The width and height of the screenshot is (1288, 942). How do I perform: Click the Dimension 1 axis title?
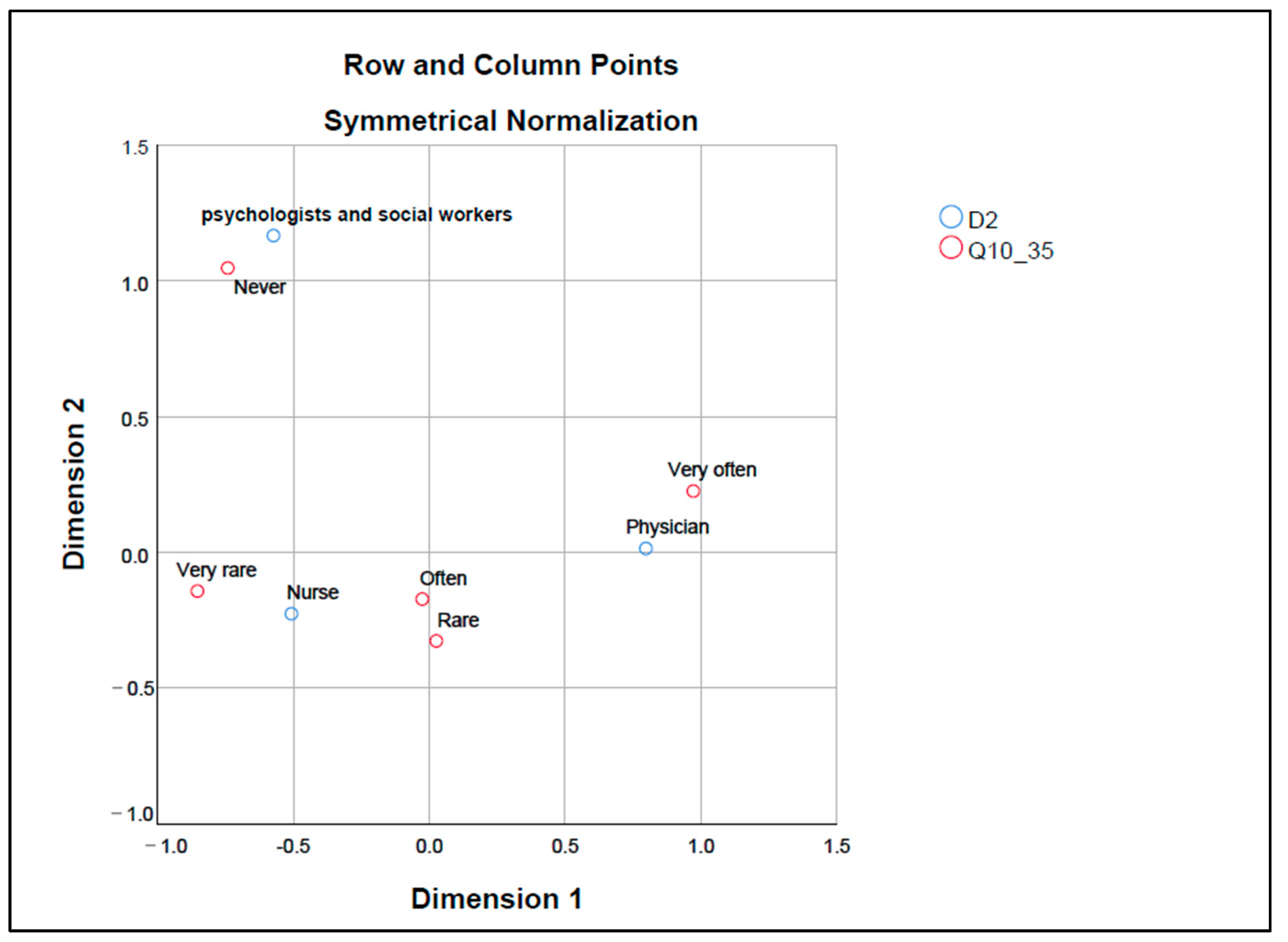[497, 899]
